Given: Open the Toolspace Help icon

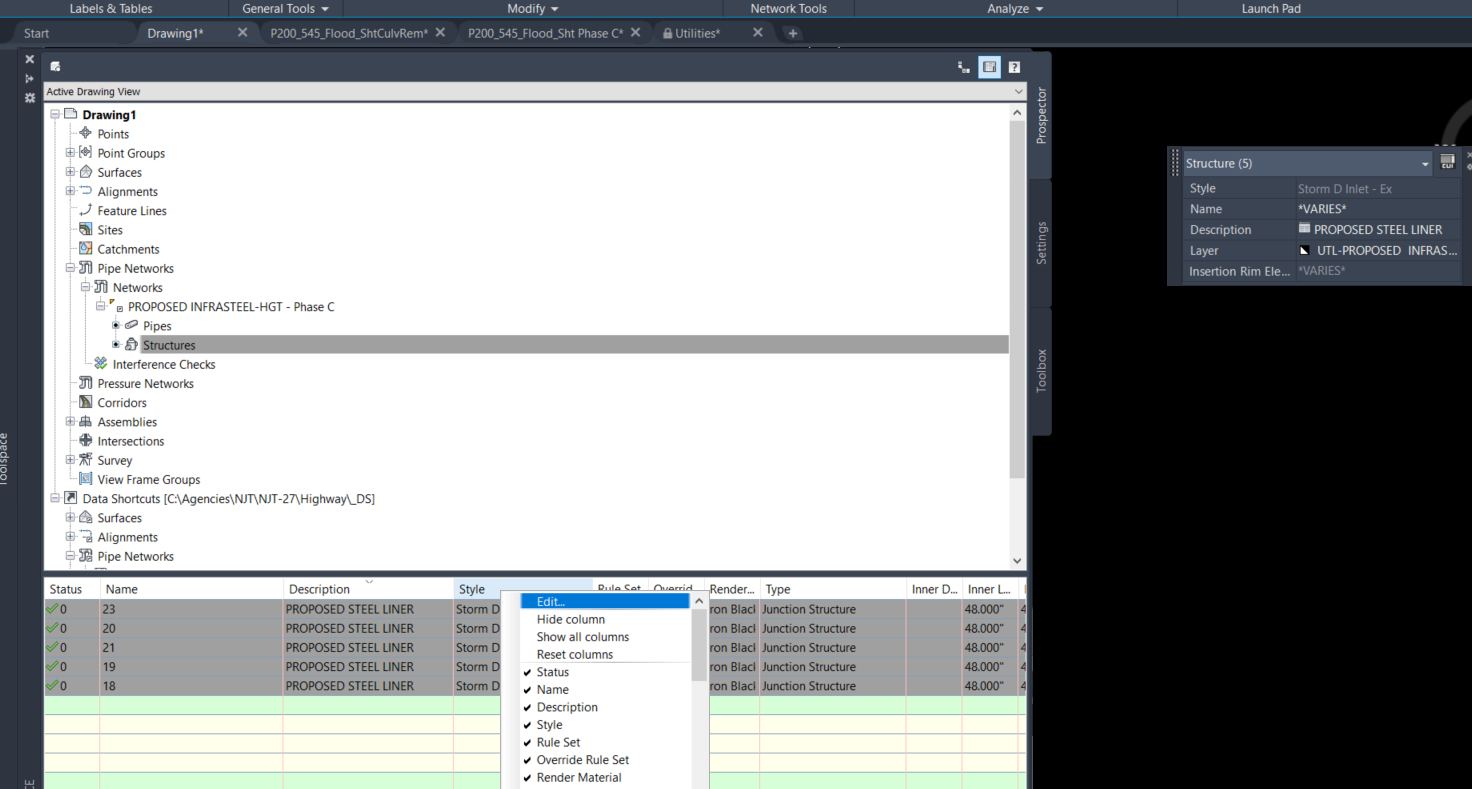Looking at the screenshot, I should coord(1014,67).
